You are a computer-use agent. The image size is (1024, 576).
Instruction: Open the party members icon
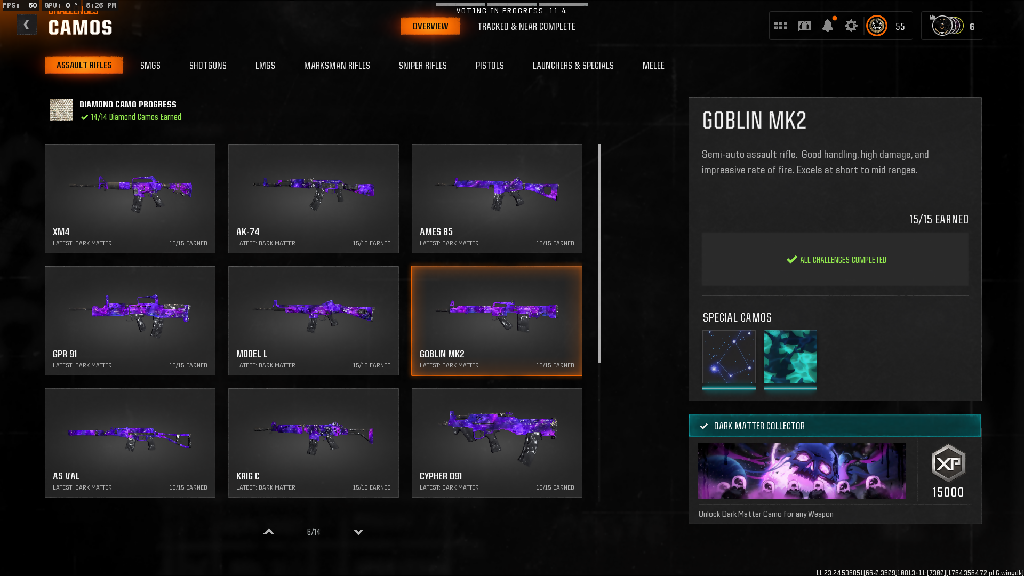[x=945, y=26]
